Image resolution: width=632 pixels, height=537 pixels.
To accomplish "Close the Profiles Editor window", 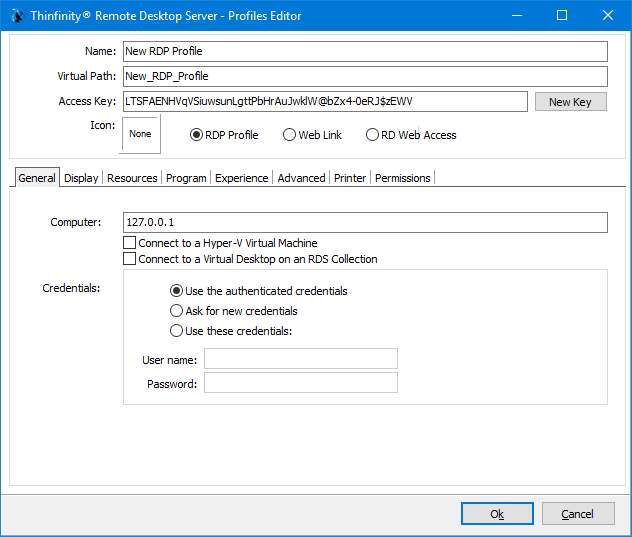I will (x=608, y=16).
